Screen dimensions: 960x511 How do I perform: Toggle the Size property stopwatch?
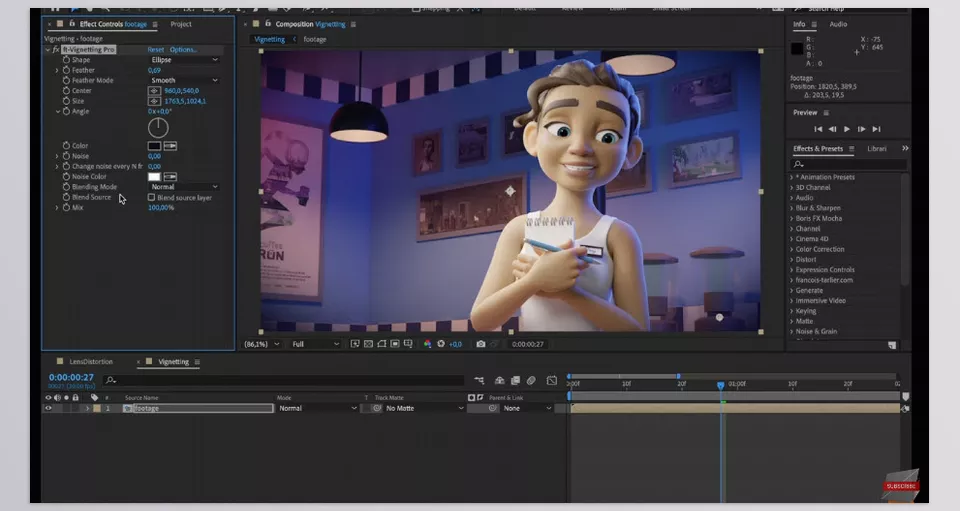pos(66,101)
